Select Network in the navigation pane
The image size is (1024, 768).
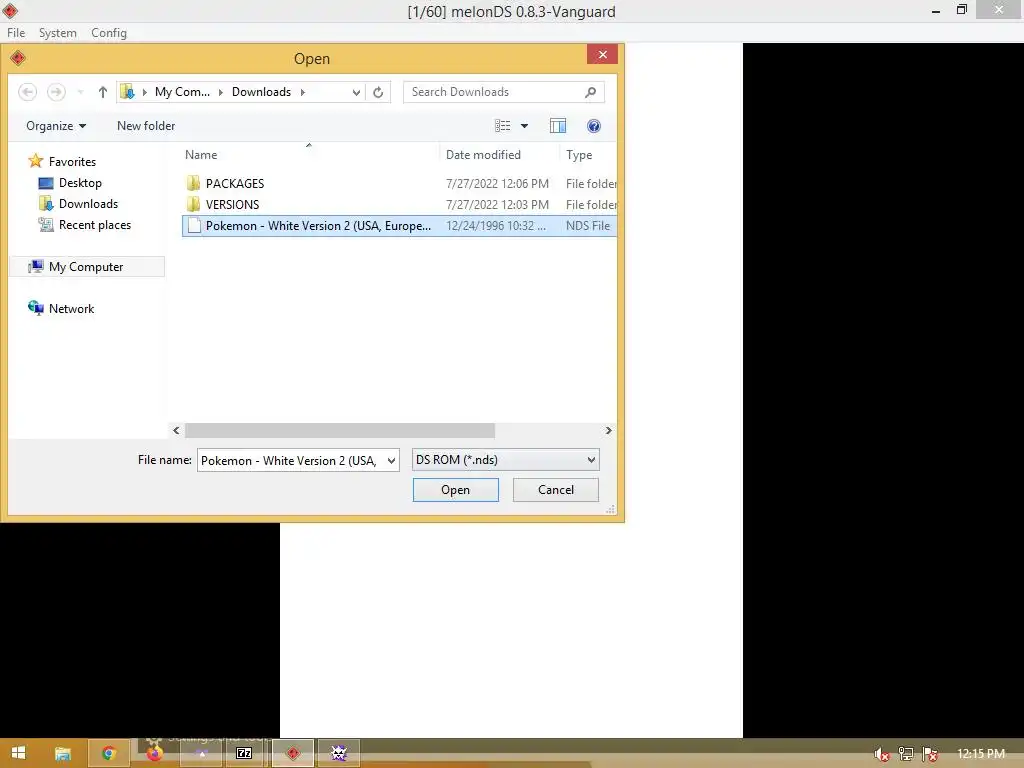pyautogui.click(x=61, y=308)
